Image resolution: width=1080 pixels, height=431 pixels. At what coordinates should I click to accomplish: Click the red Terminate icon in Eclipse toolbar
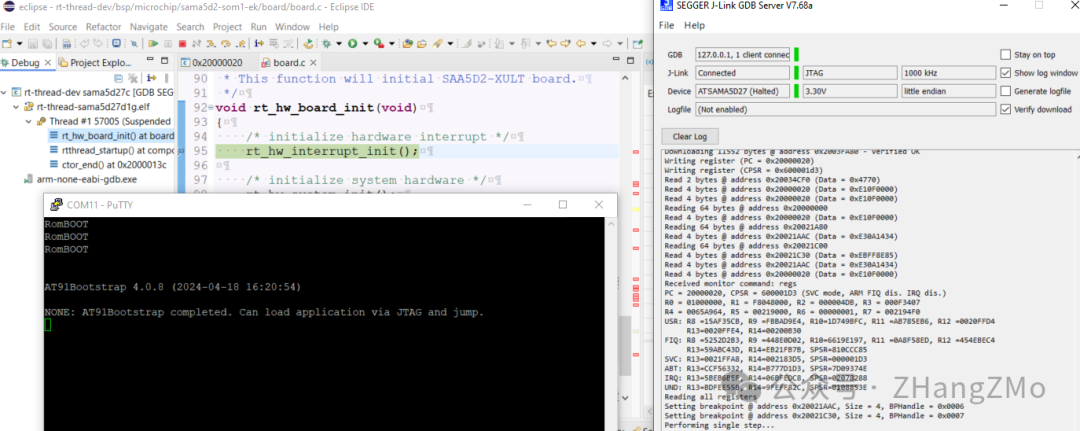[x=183, y=43]
